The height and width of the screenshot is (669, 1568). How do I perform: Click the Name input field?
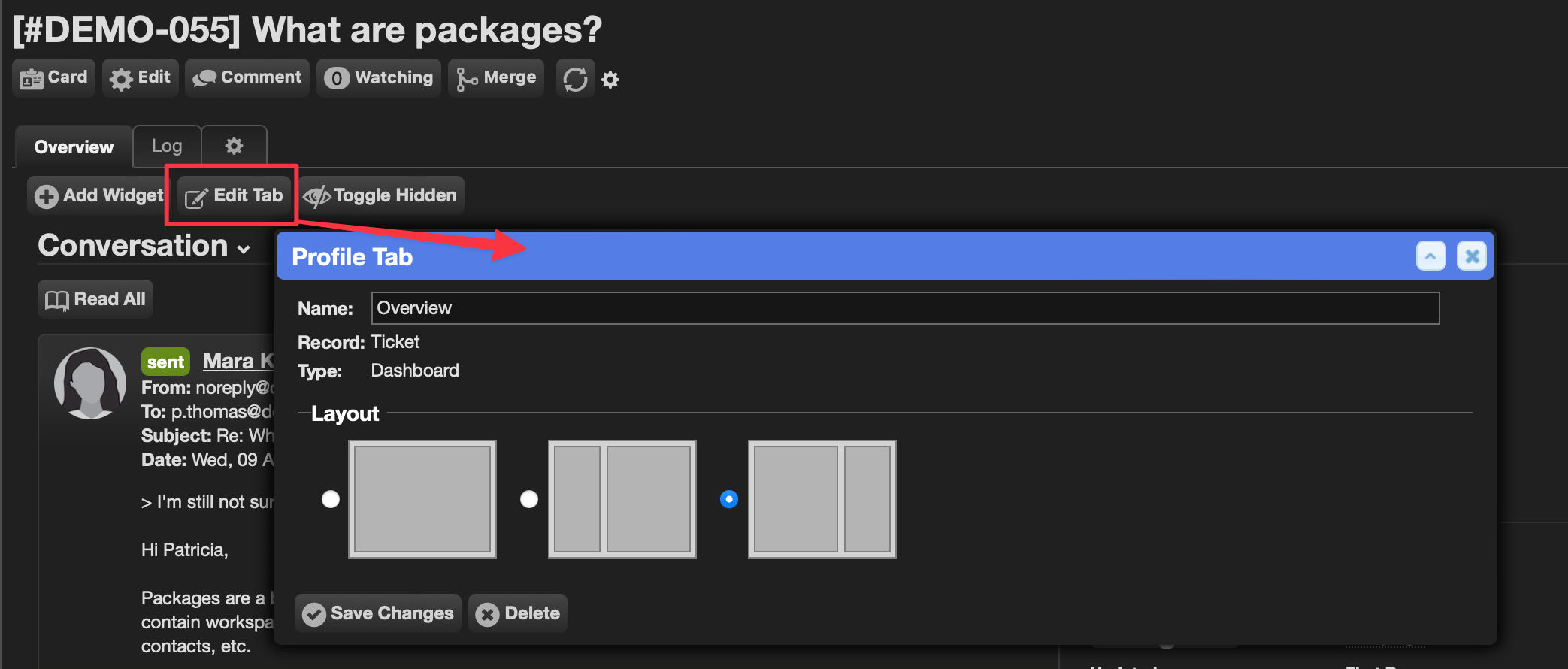click(905, 308)
